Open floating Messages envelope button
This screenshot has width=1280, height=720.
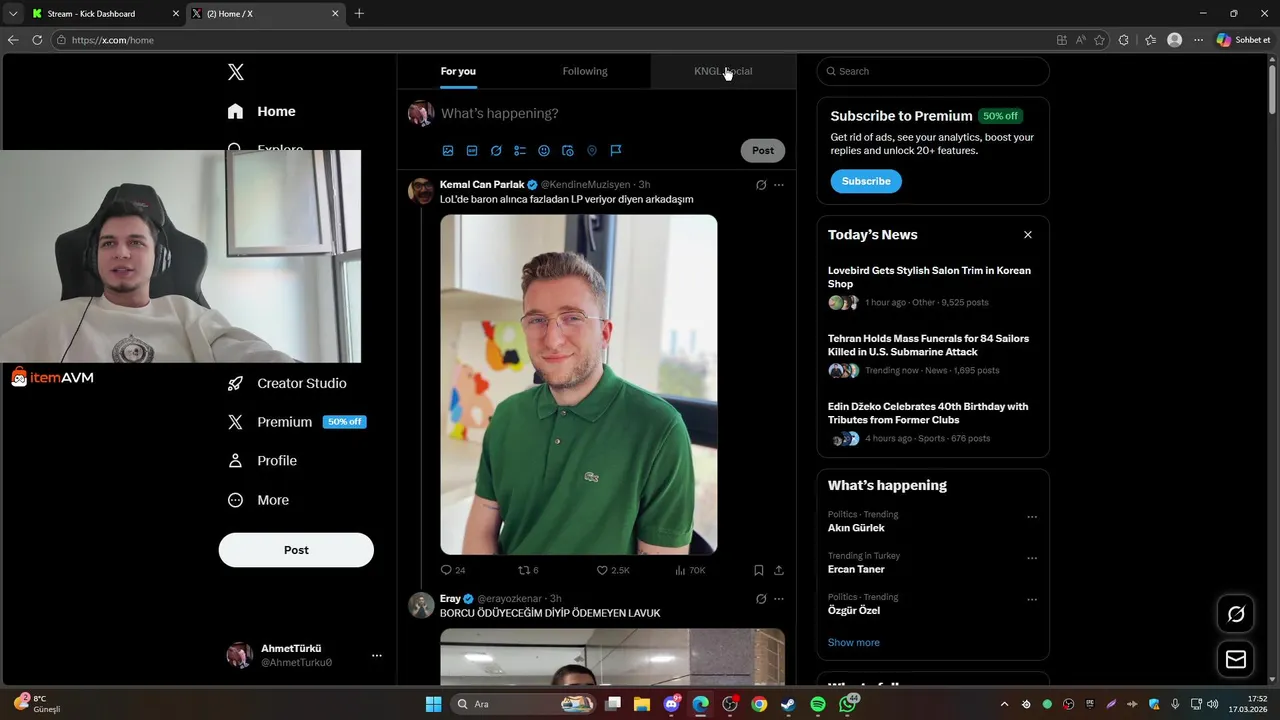1236,660
